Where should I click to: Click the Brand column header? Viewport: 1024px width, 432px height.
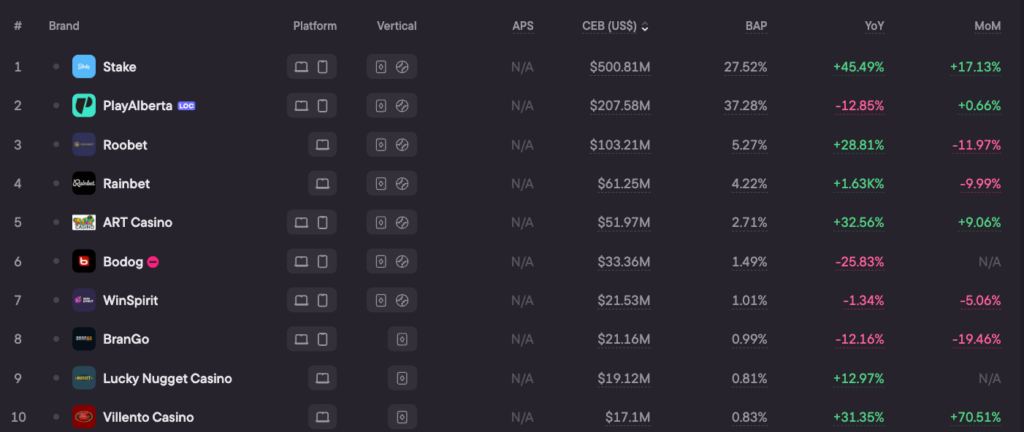tap(64, 26)
